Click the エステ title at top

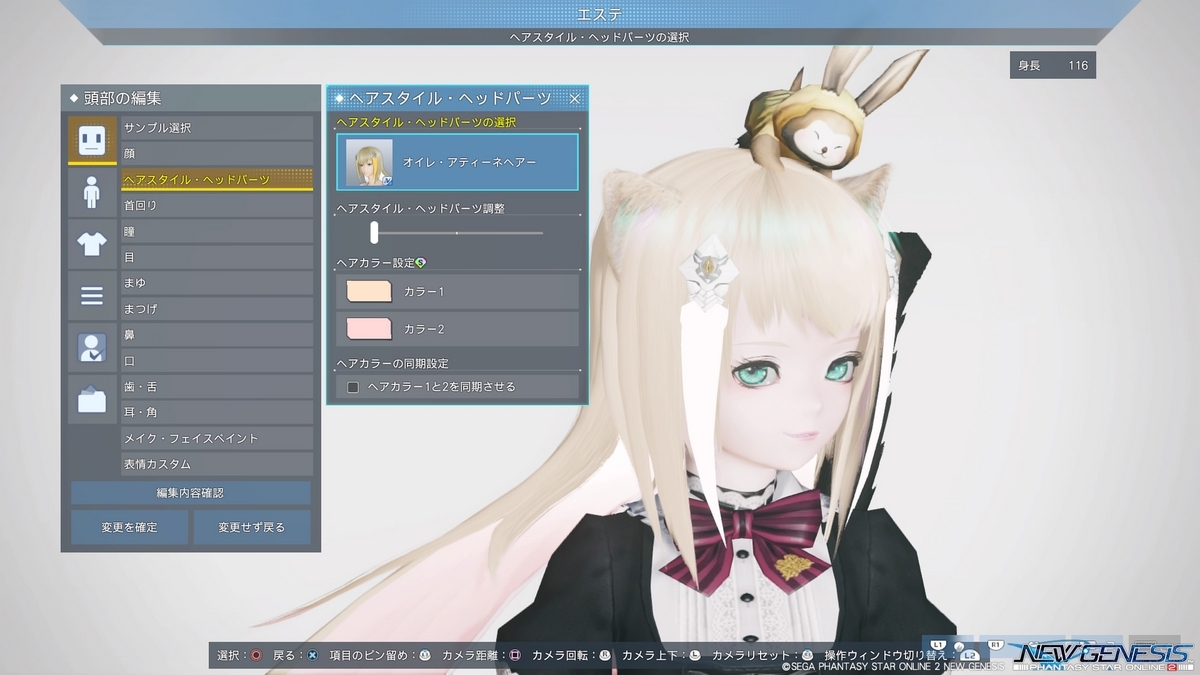click(599, 13)
